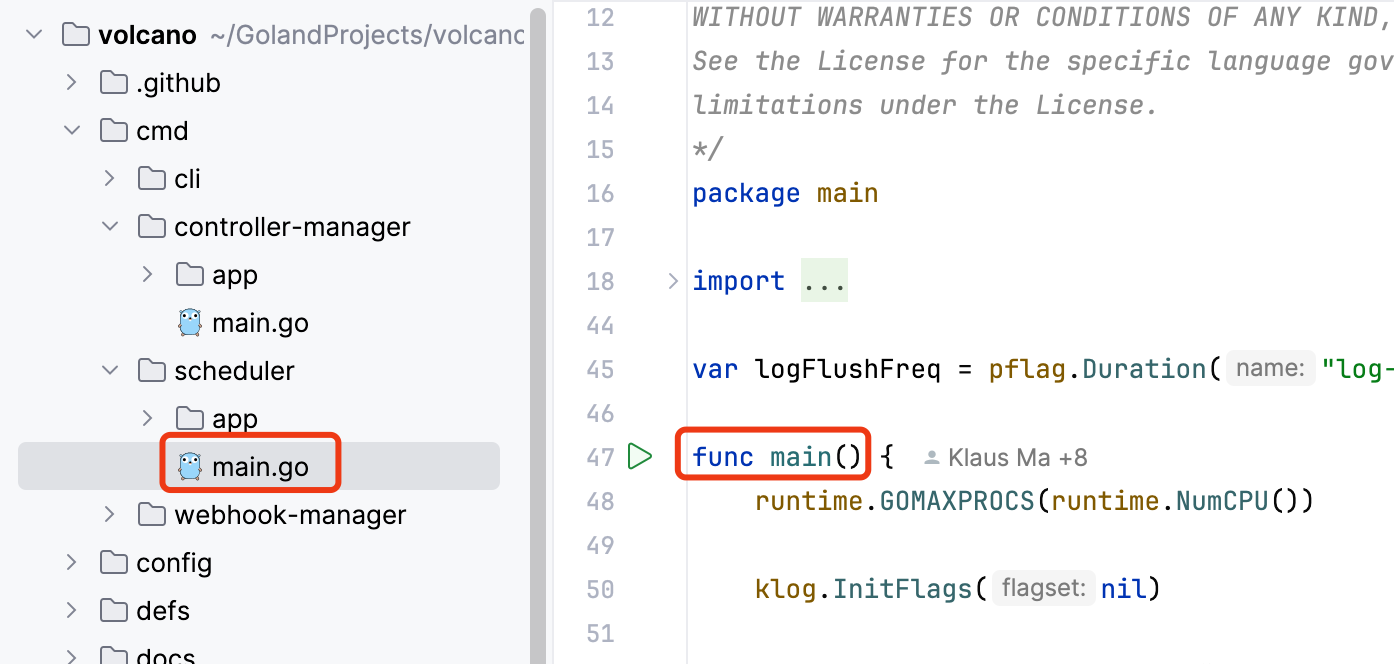The height and width of the screenshot is (664, 1394).
Task: Click the gopher icon on scheduler main.go
Action: point(190,465)
